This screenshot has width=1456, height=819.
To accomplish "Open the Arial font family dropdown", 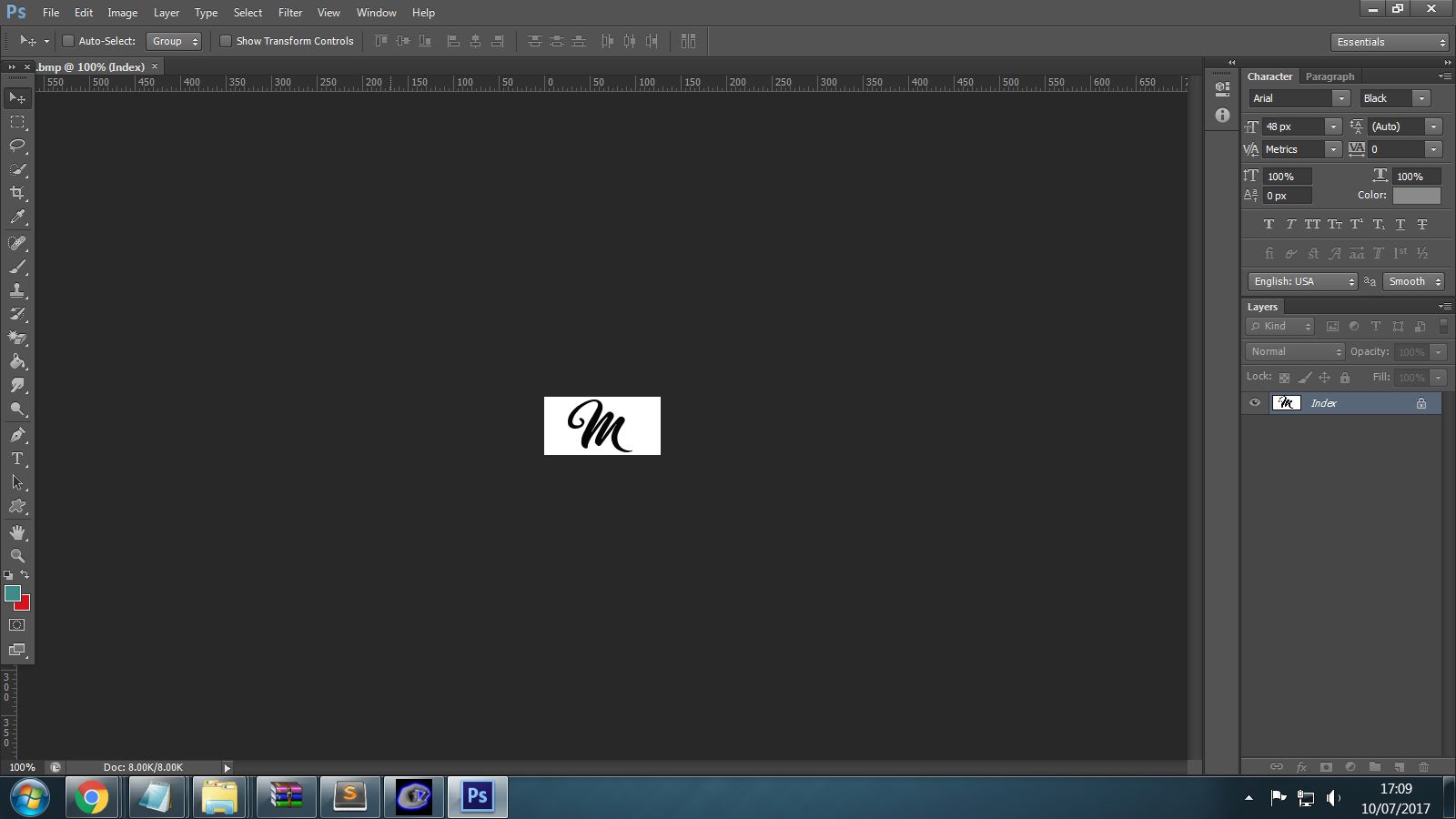I will [x=1299, y=98].
